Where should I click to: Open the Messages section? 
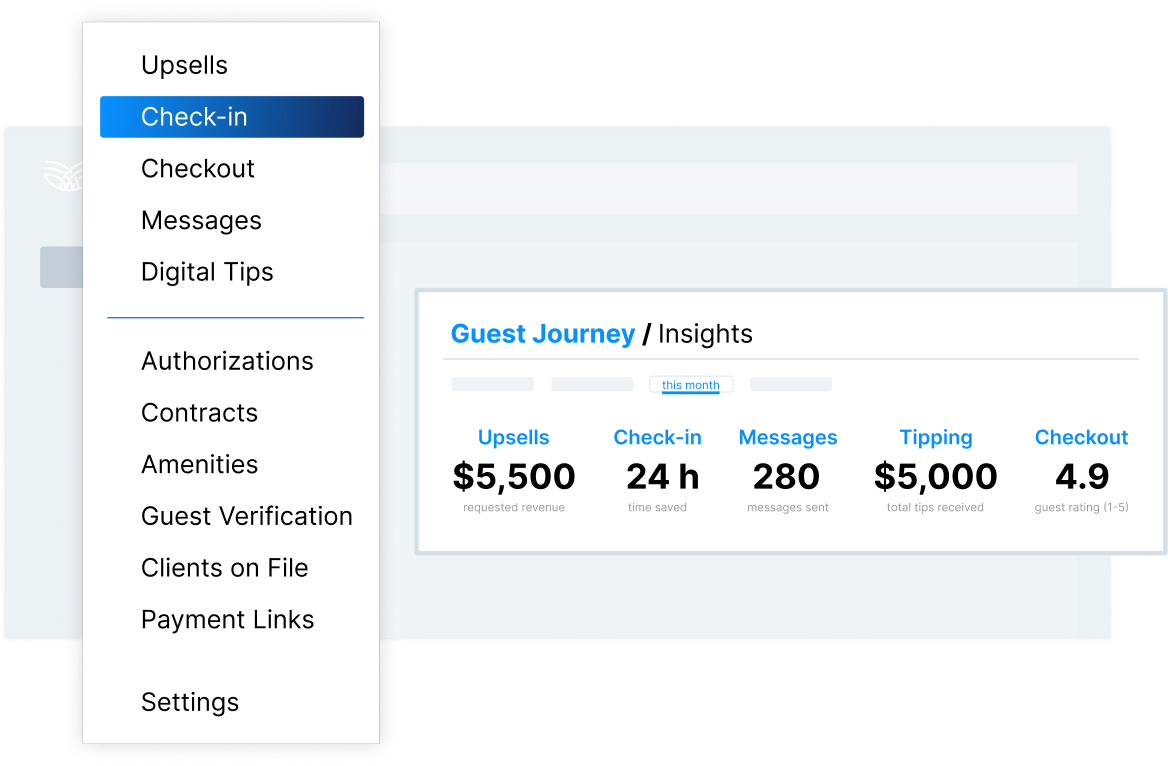tap(201, 220)
